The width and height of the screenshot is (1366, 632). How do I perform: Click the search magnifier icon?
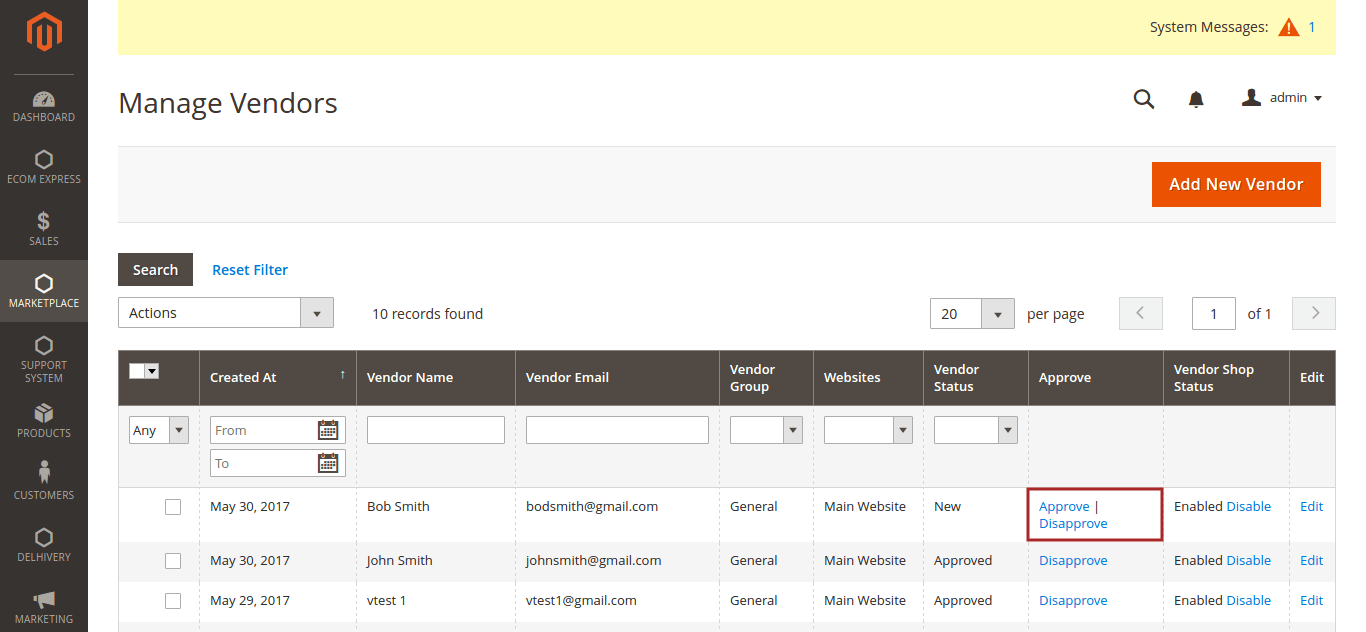pyautogui.click(x=1144, y=99)
